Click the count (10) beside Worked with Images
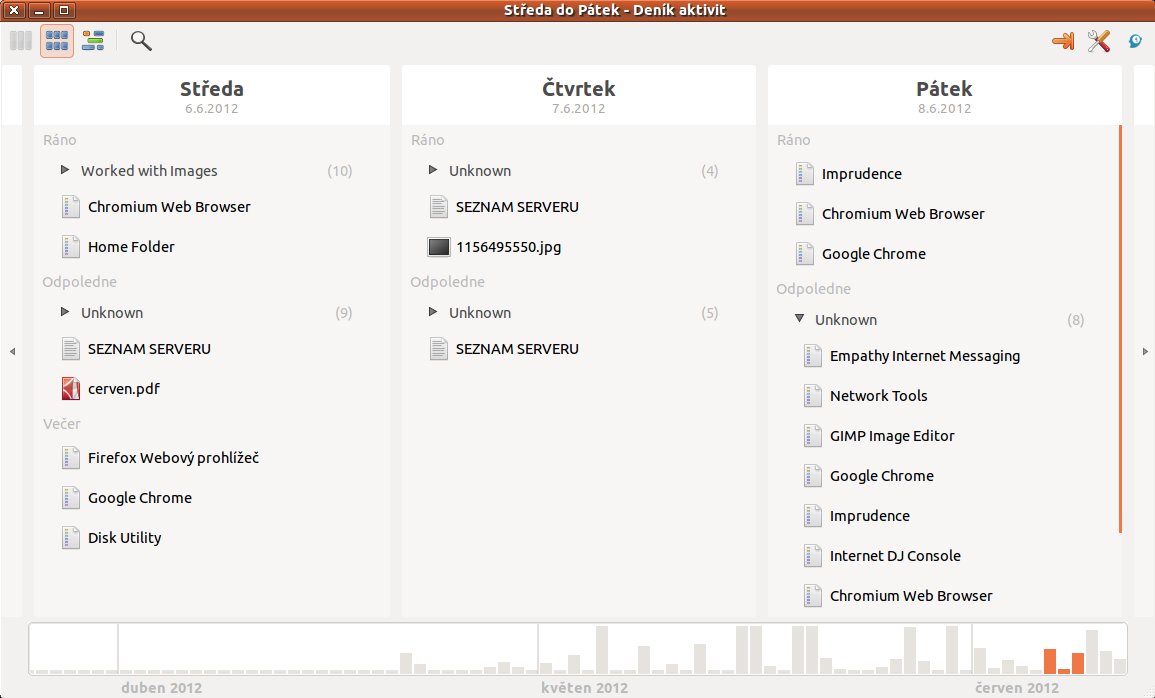 tap(340, 171)
